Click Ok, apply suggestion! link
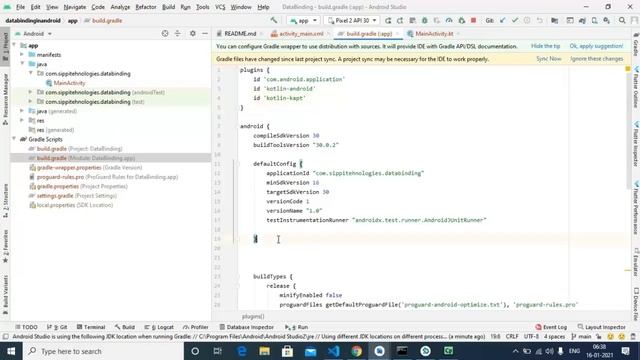 pyautogui.click(x=596, y=46)
